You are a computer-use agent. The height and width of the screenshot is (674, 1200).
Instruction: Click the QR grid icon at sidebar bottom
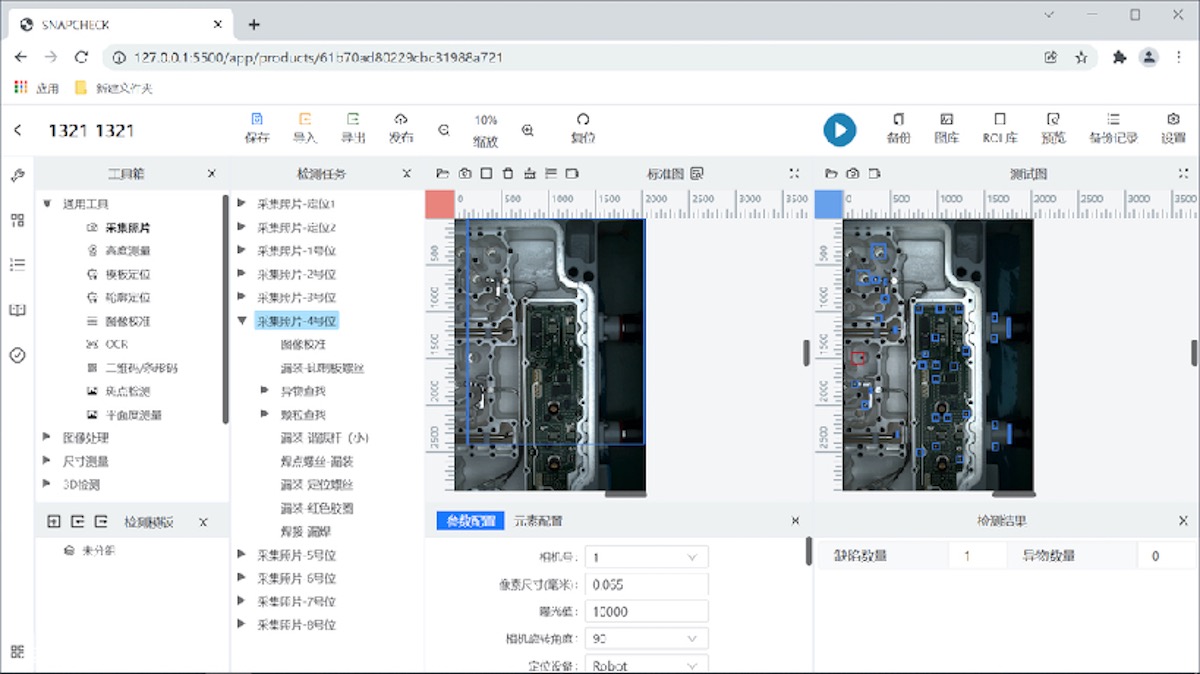[x=17, y=652]
